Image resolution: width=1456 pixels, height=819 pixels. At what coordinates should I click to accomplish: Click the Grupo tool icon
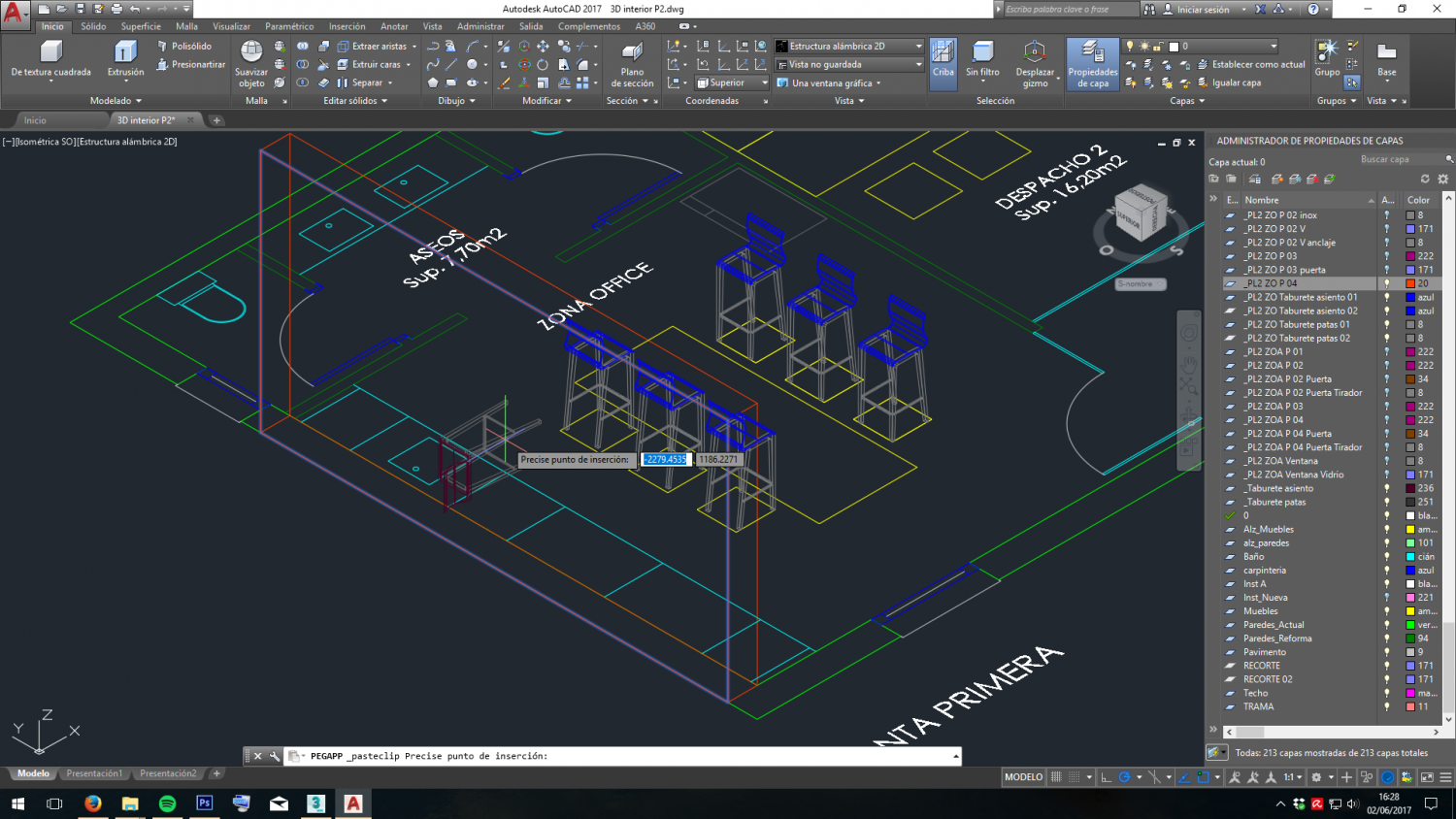1327,58
